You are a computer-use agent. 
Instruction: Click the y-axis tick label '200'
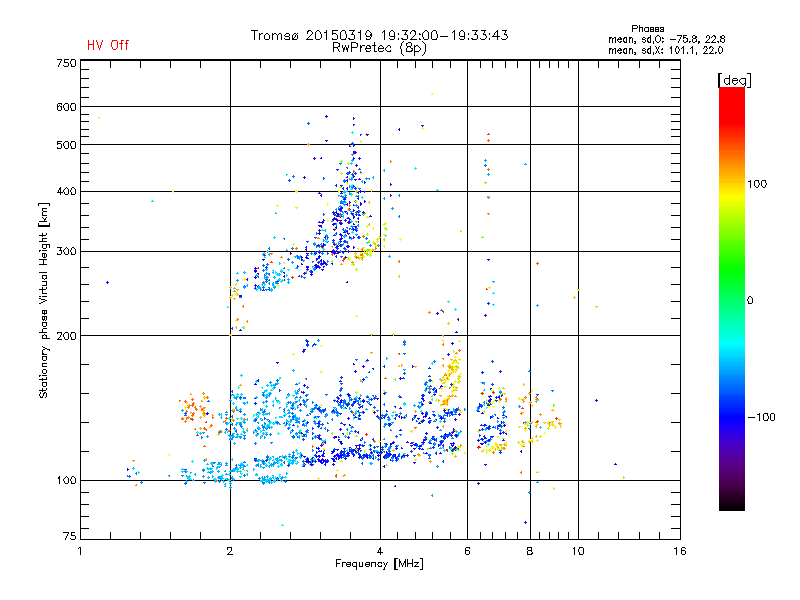[66, 336]
